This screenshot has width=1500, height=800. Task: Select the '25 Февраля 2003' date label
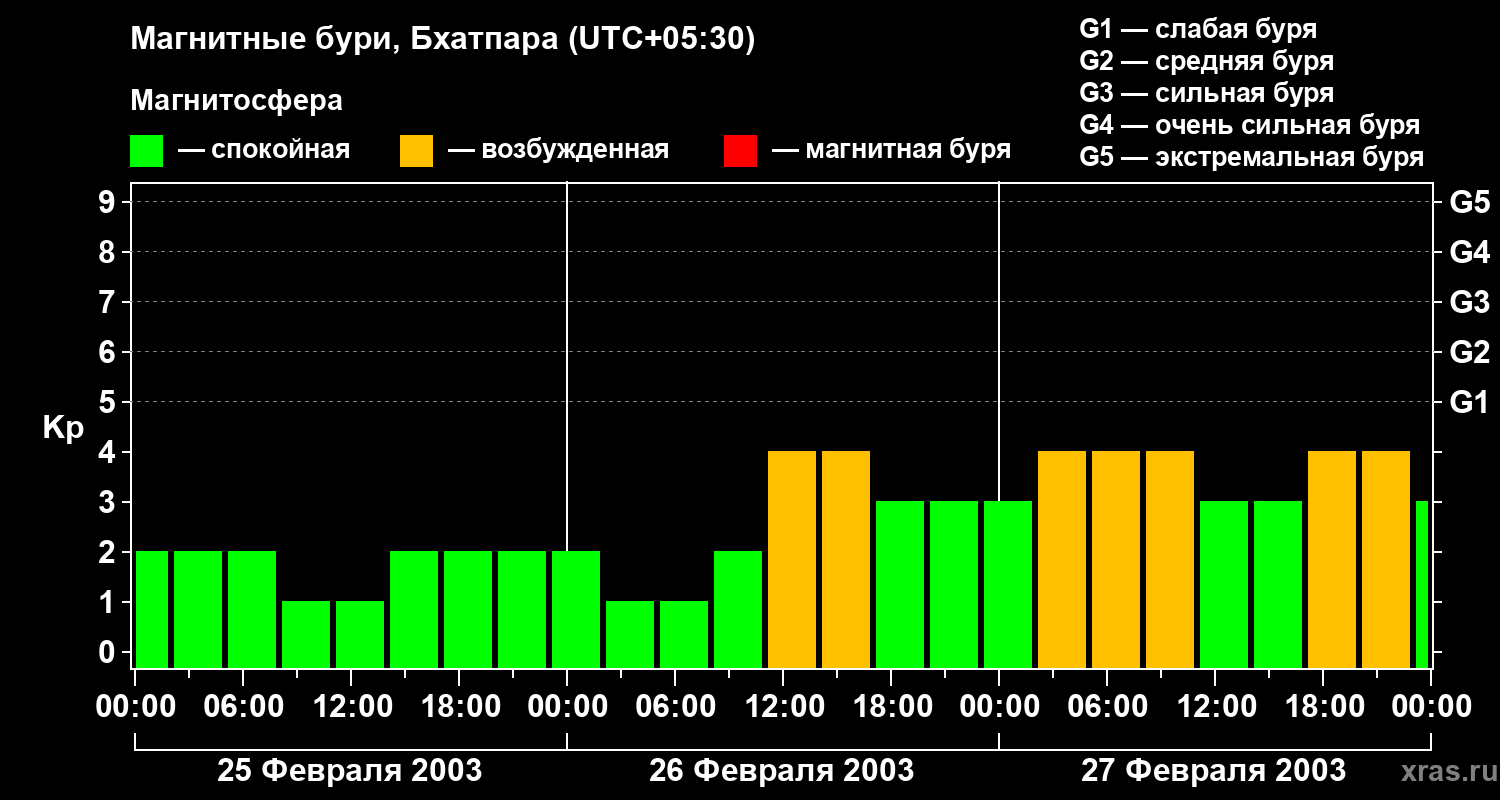350,771
